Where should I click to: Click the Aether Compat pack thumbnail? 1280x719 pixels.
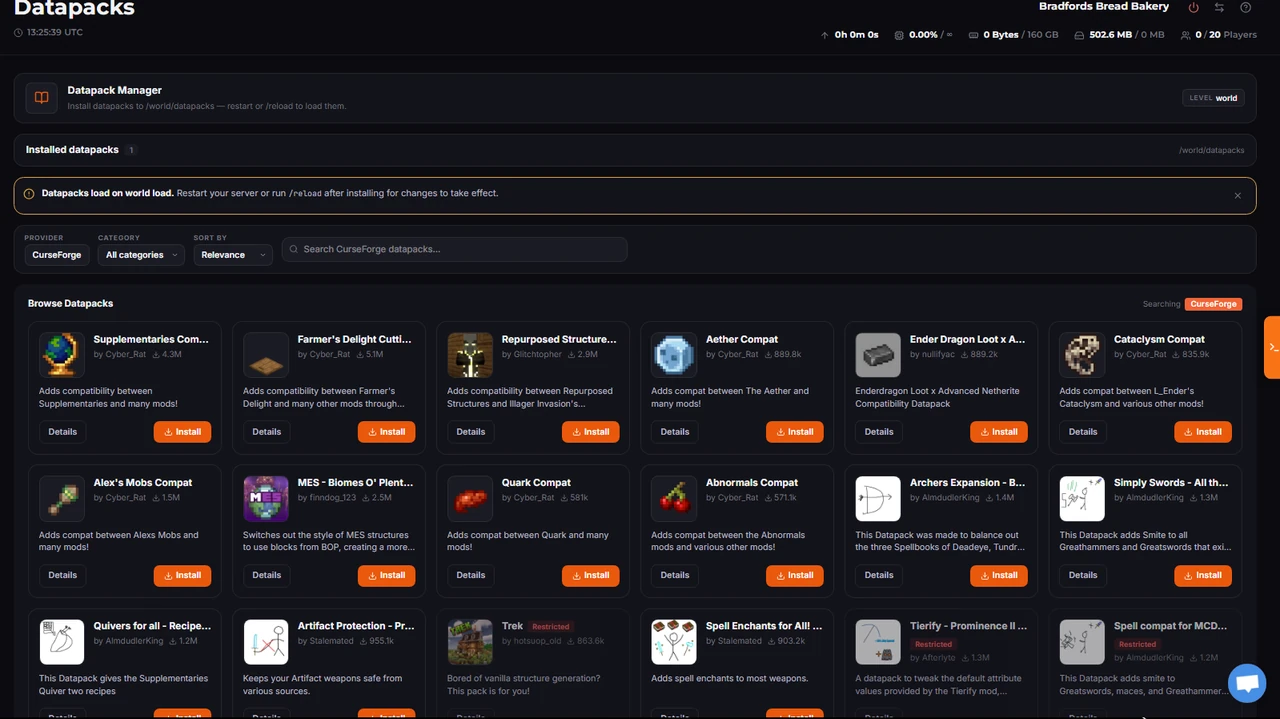(x=674, y=355)
